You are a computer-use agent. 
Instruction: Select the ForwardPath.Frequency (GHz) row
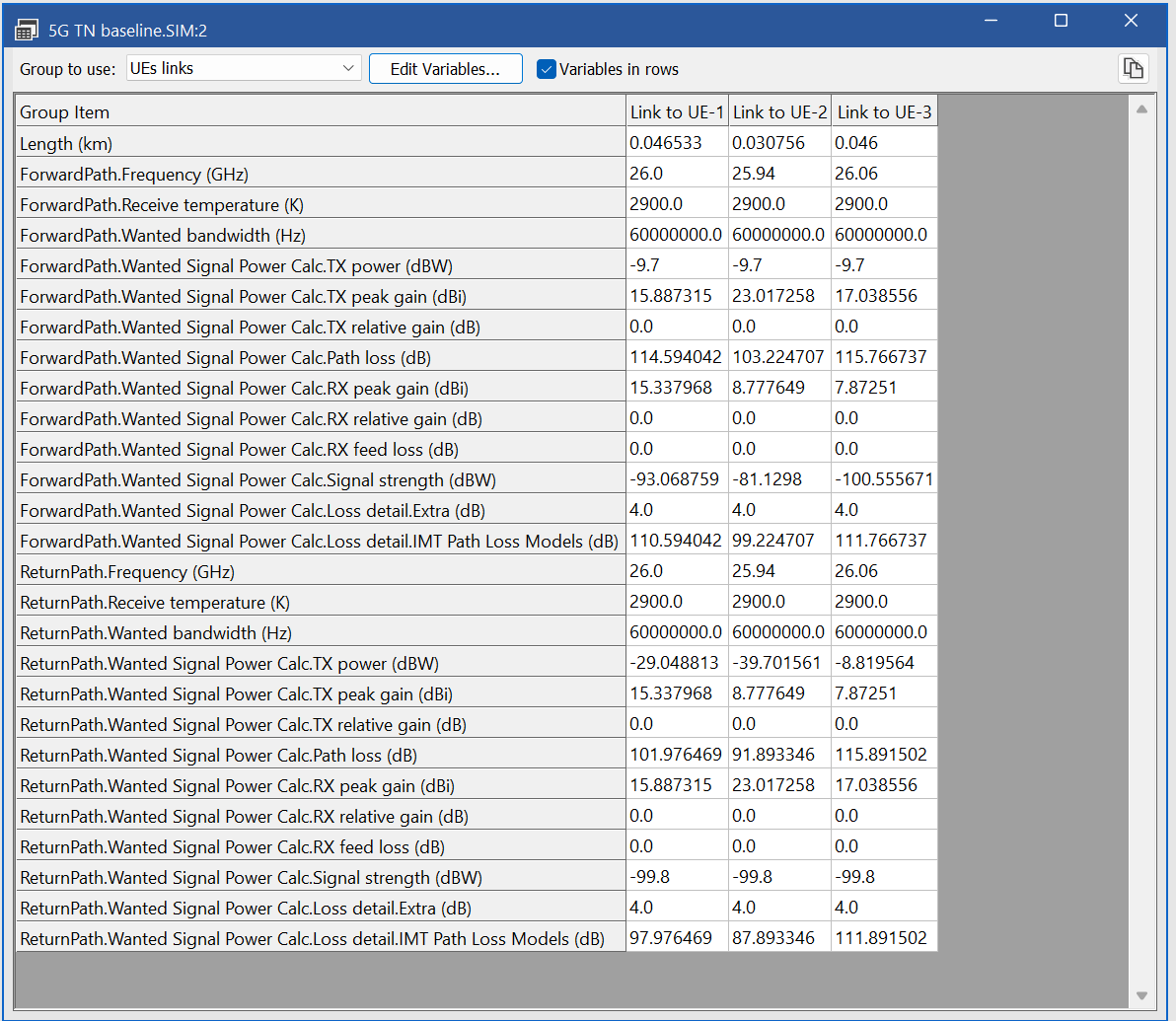pos(321,174)
